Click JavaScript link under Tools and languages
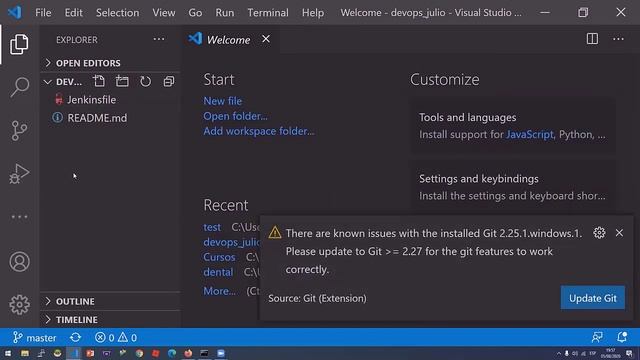The width and height of the screenshot is (640, 360). tap(529, 134)
